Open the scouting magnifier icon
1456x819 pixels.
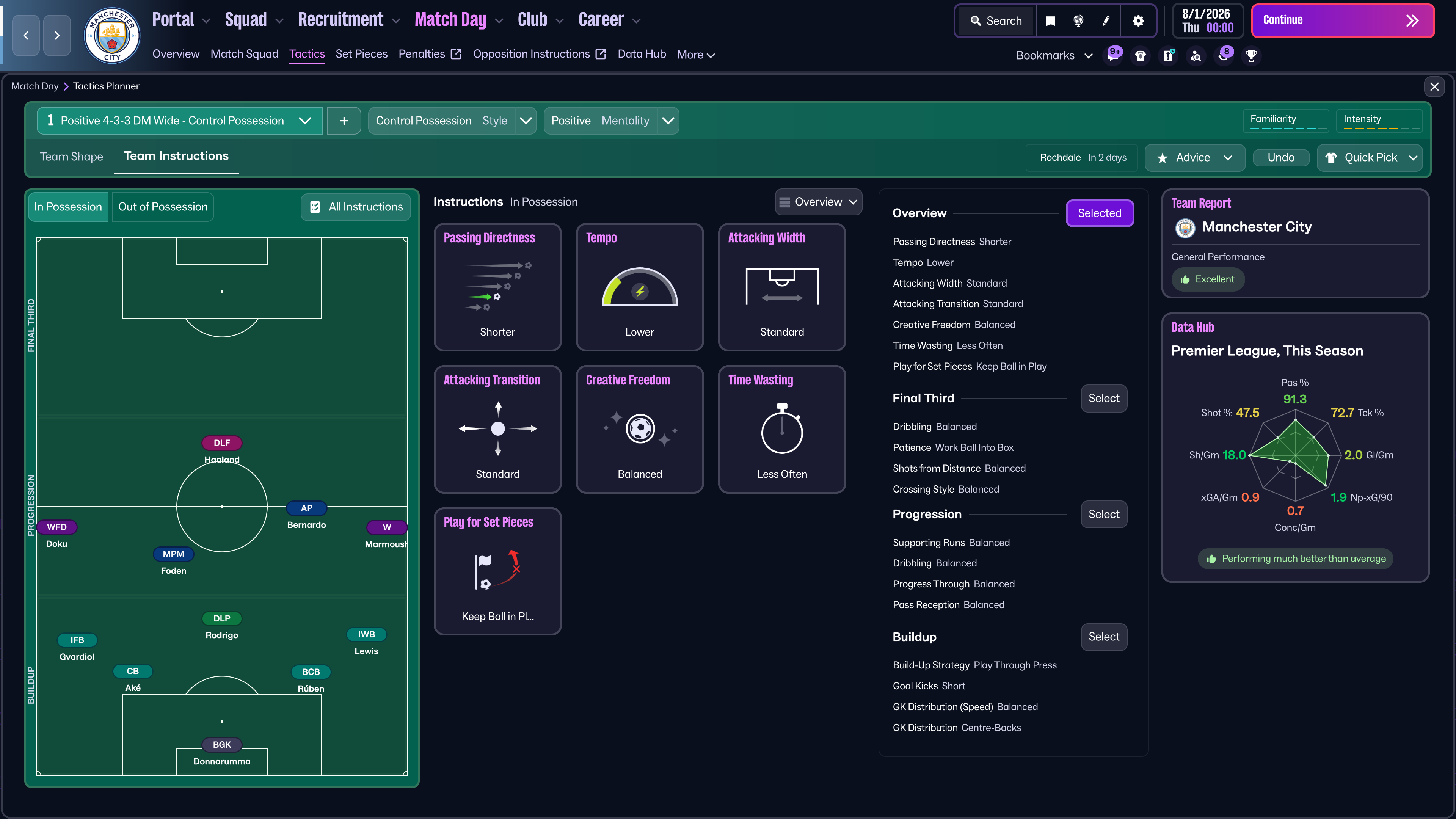[1196, 56]
